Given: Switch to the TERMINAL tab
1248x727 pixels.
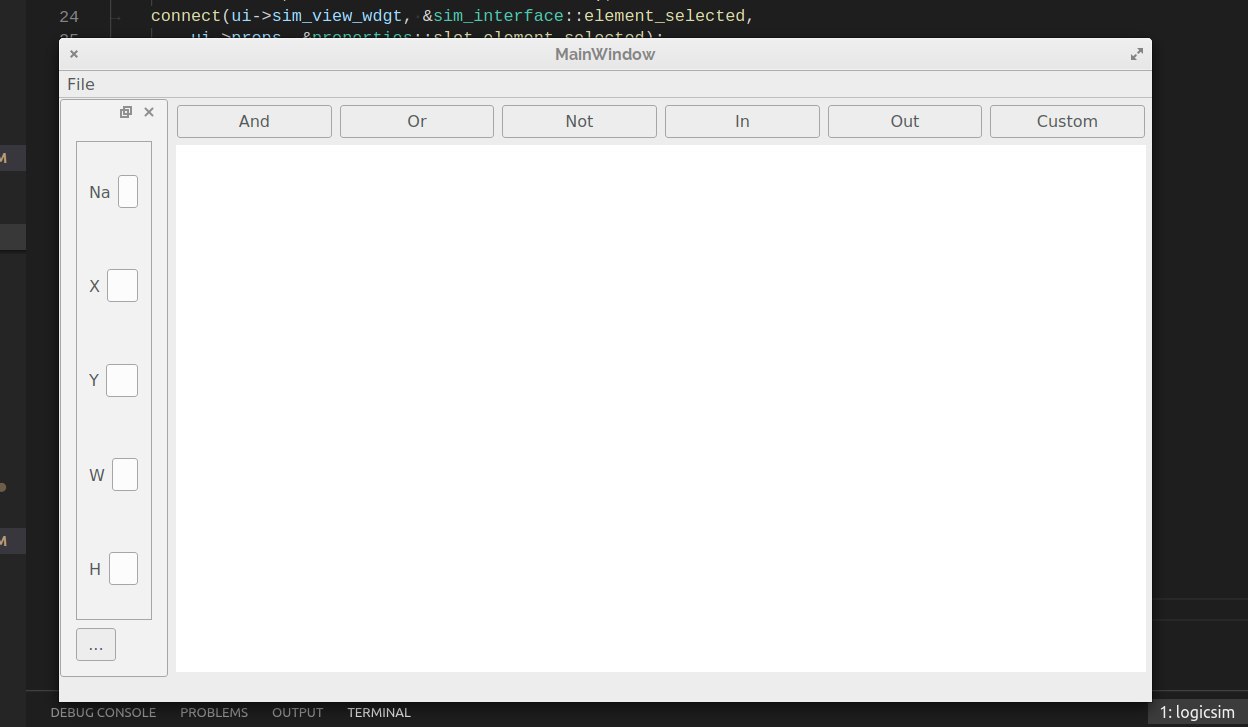Looking at the screenshot, I should point(379,713).
